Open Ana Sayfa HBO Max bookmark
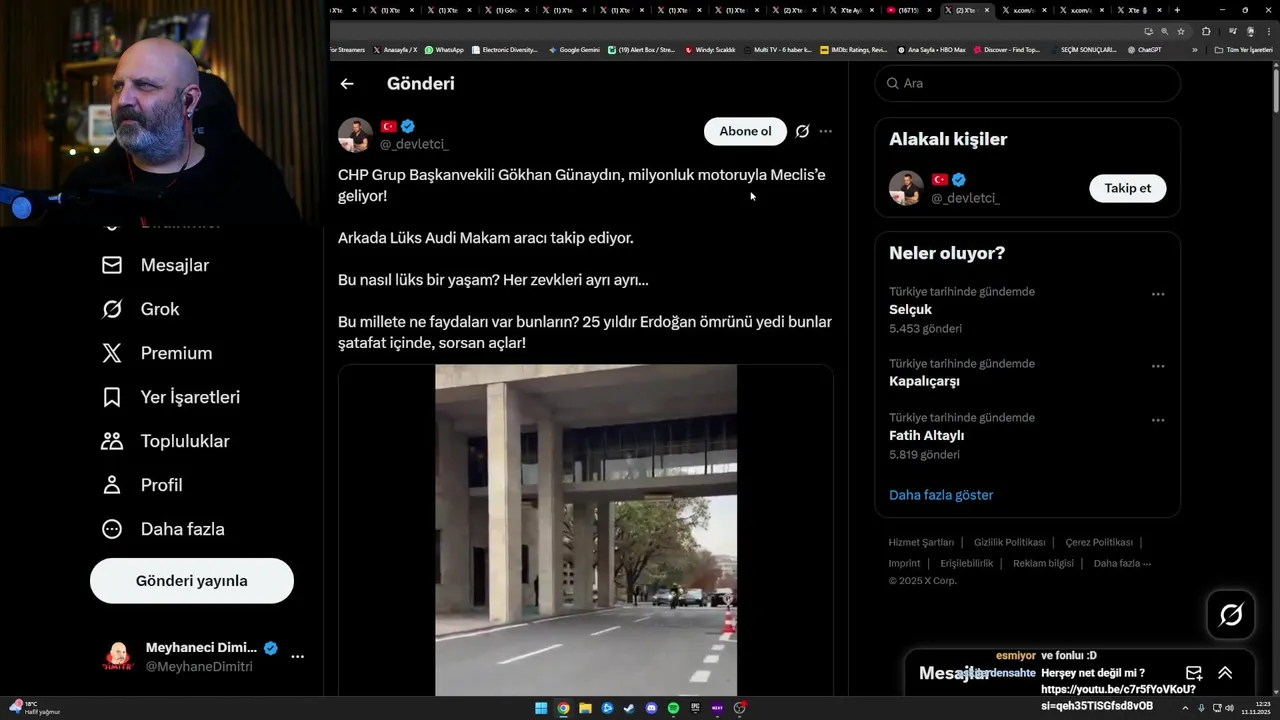Image resolution: width=1280 pixels, height=720 pixels. click(x=932, y=49)
